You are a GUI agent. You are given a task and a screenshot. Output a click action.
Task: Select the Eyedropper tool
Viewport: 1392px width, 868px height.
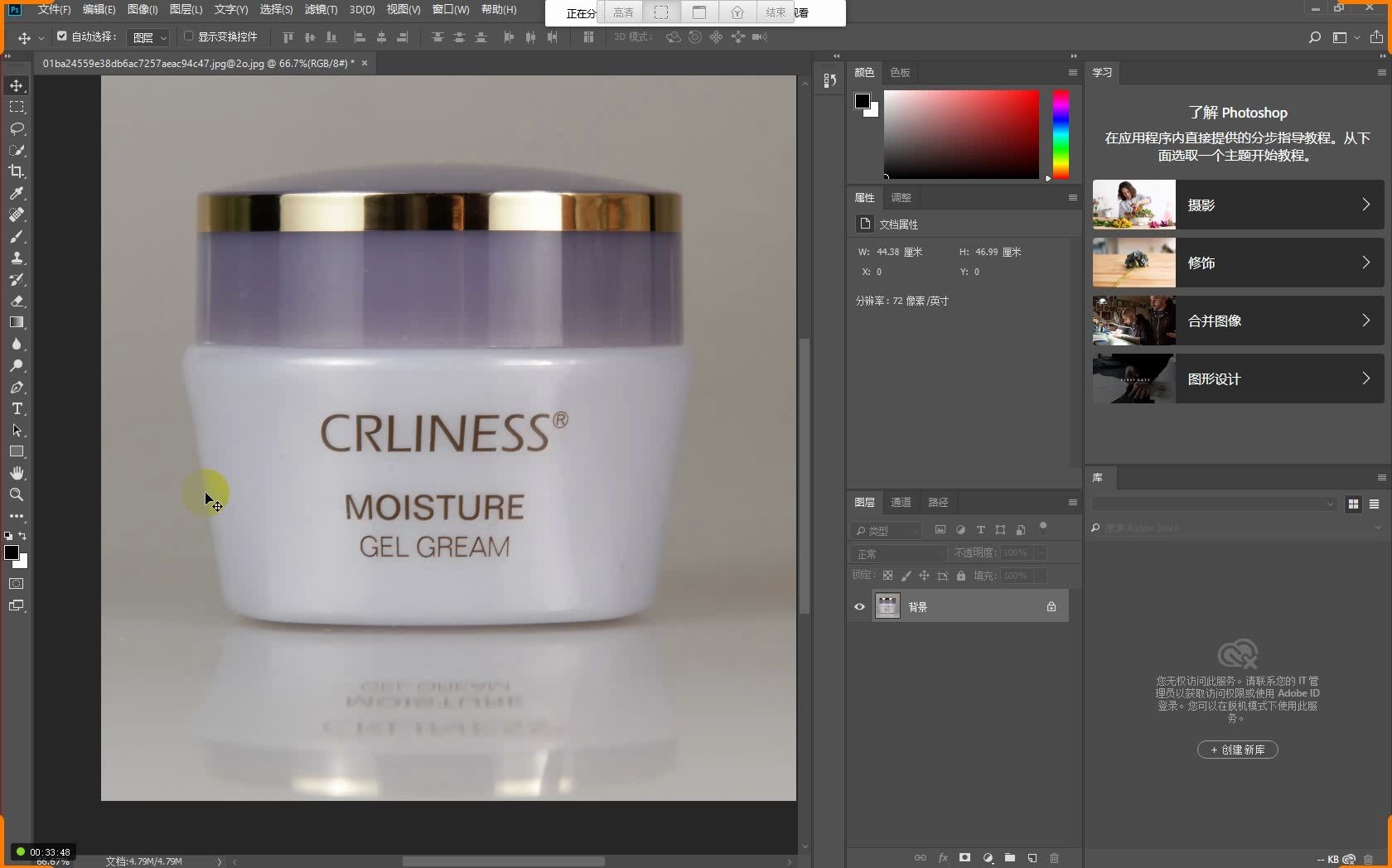click(17, 193)
